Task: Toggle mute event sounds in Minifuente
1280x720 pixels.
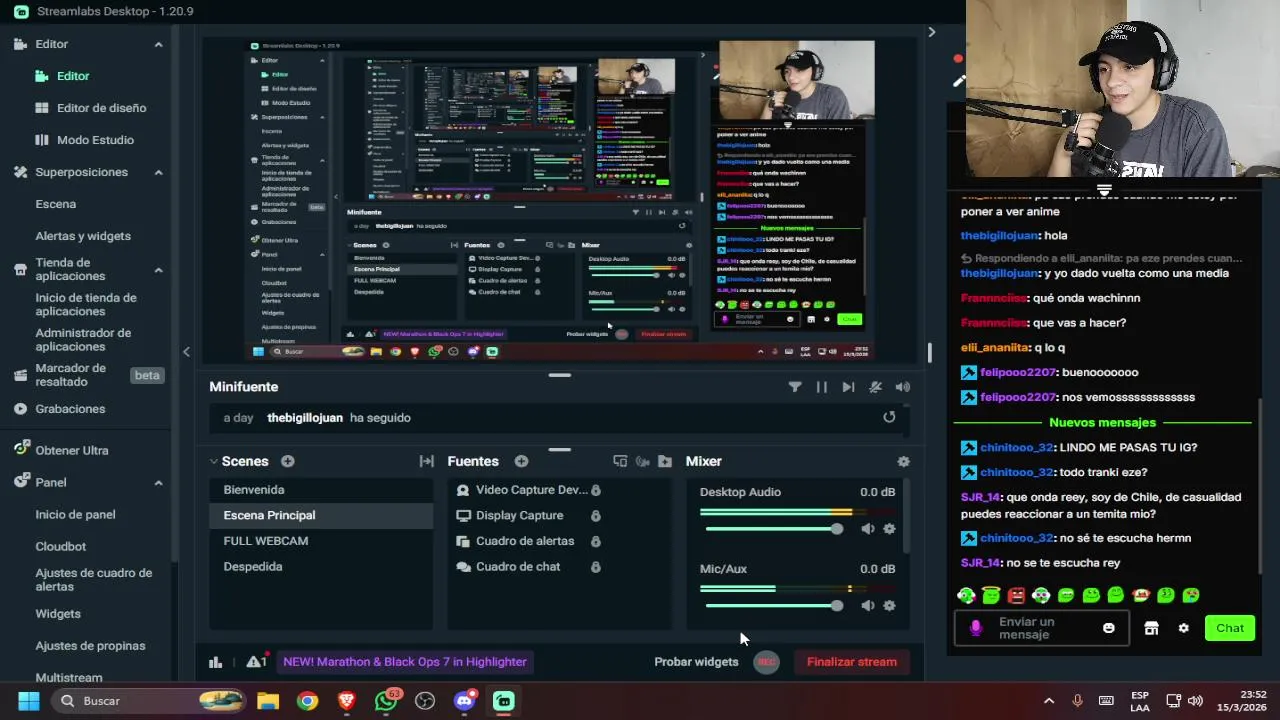Action: click(875, 387)
